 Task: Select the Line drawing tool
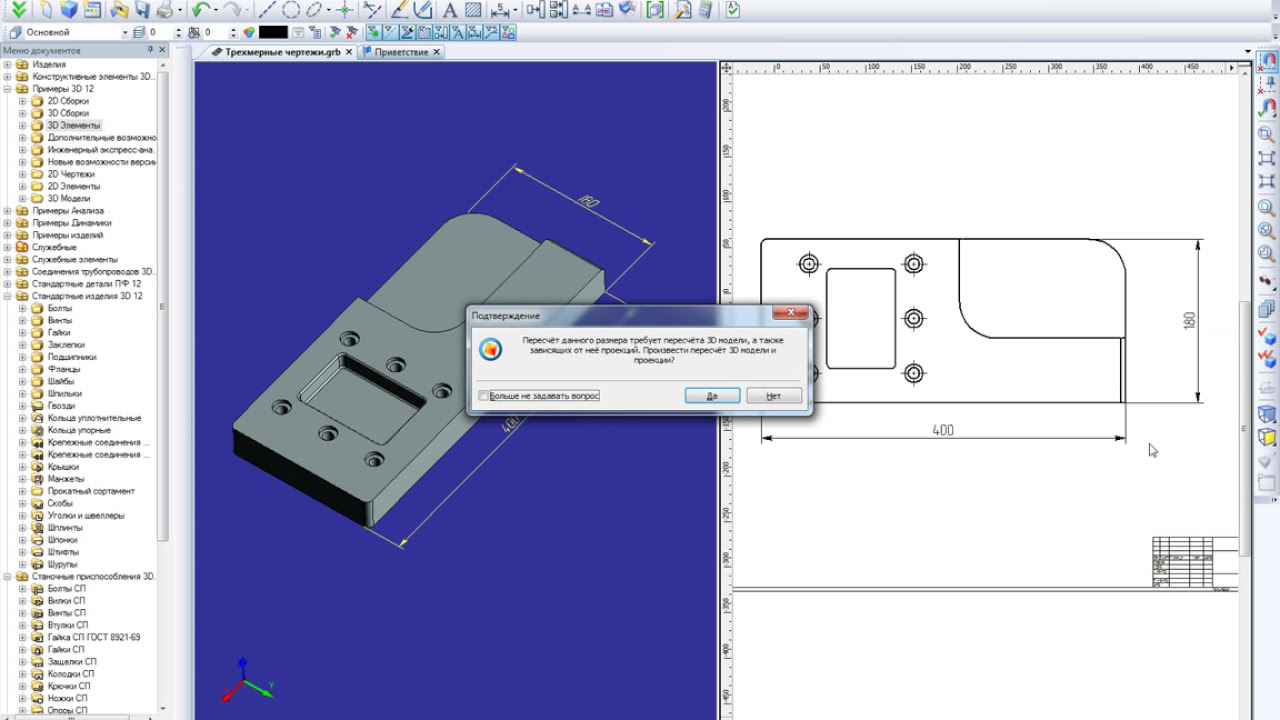pyautogui.click(x=268, y=10)
